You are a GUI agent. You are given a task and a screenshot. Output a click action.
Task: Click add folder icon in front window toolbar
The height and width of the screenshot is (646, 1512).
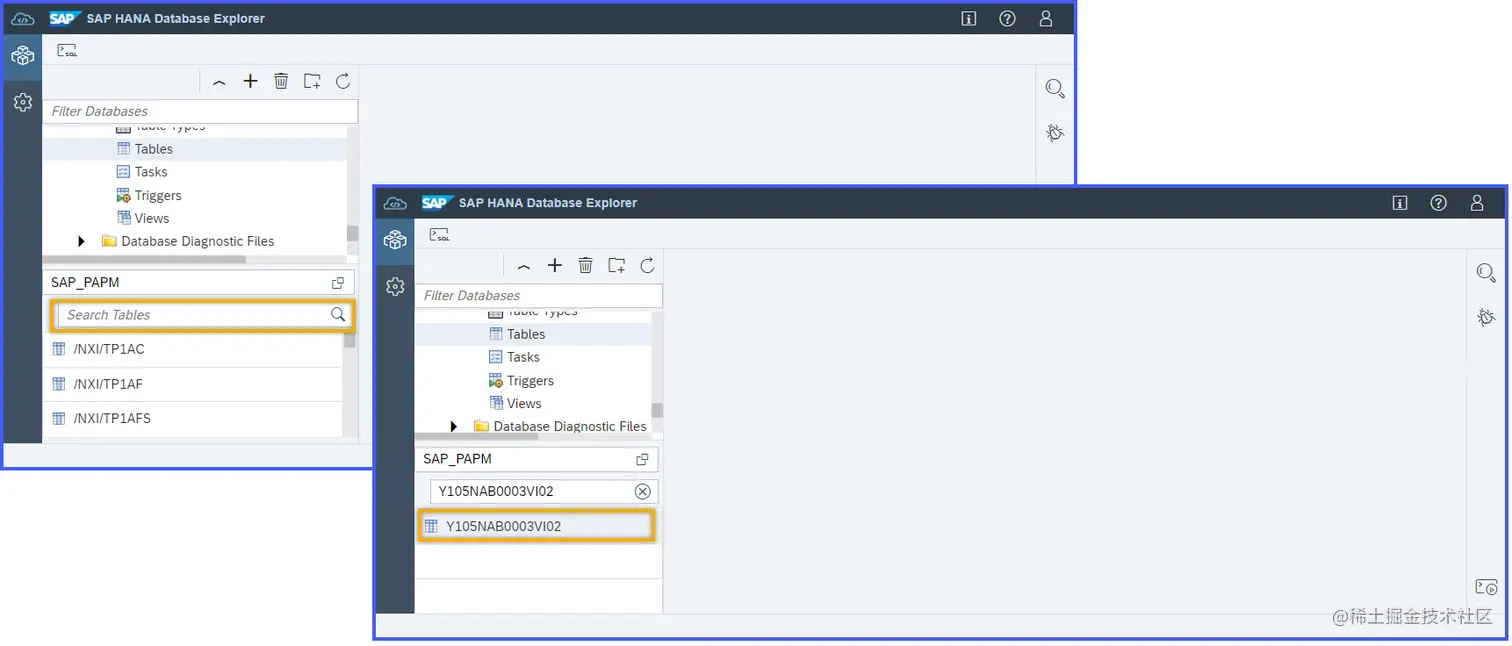(617, 265)
